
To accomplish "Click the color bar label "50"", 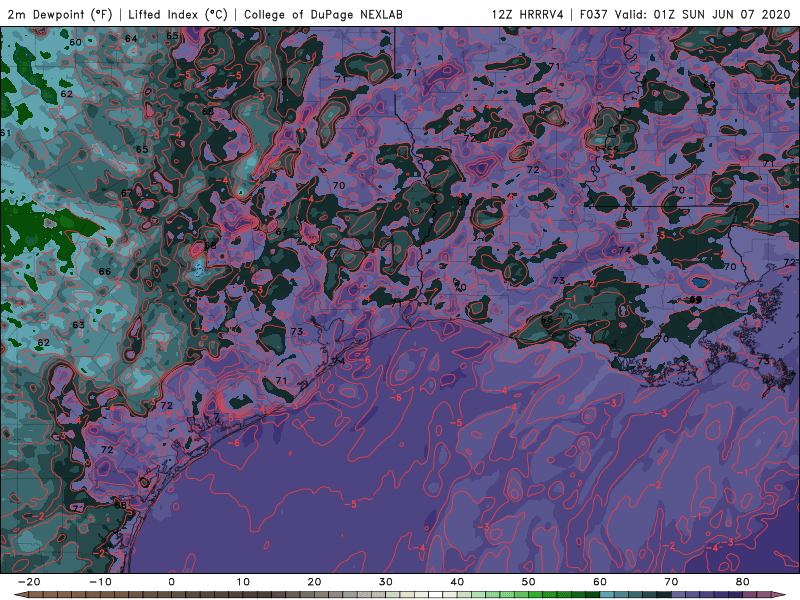I will point(529,582).
